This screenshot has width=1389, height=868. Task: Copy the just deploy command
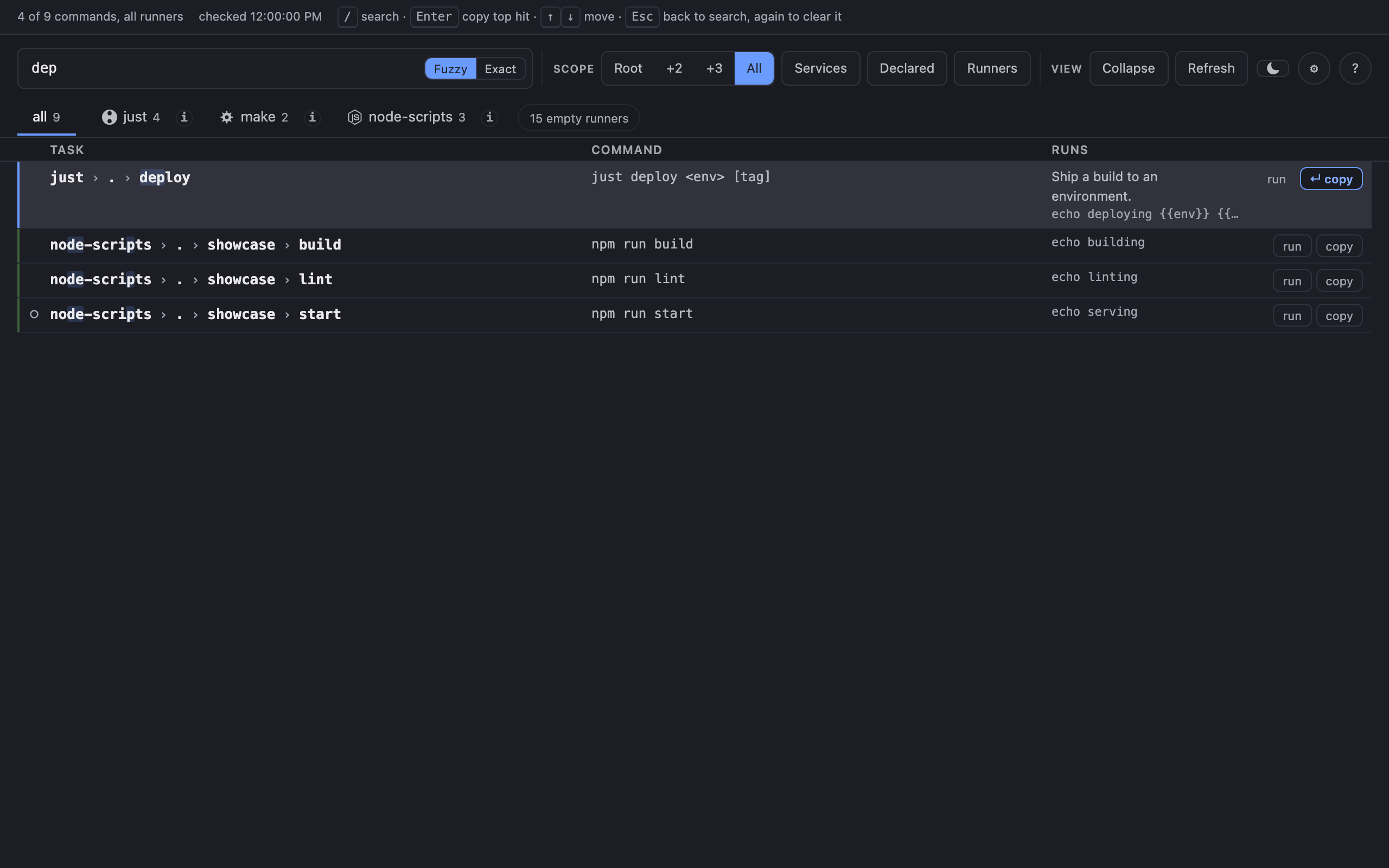click(x=1330, y=179)
